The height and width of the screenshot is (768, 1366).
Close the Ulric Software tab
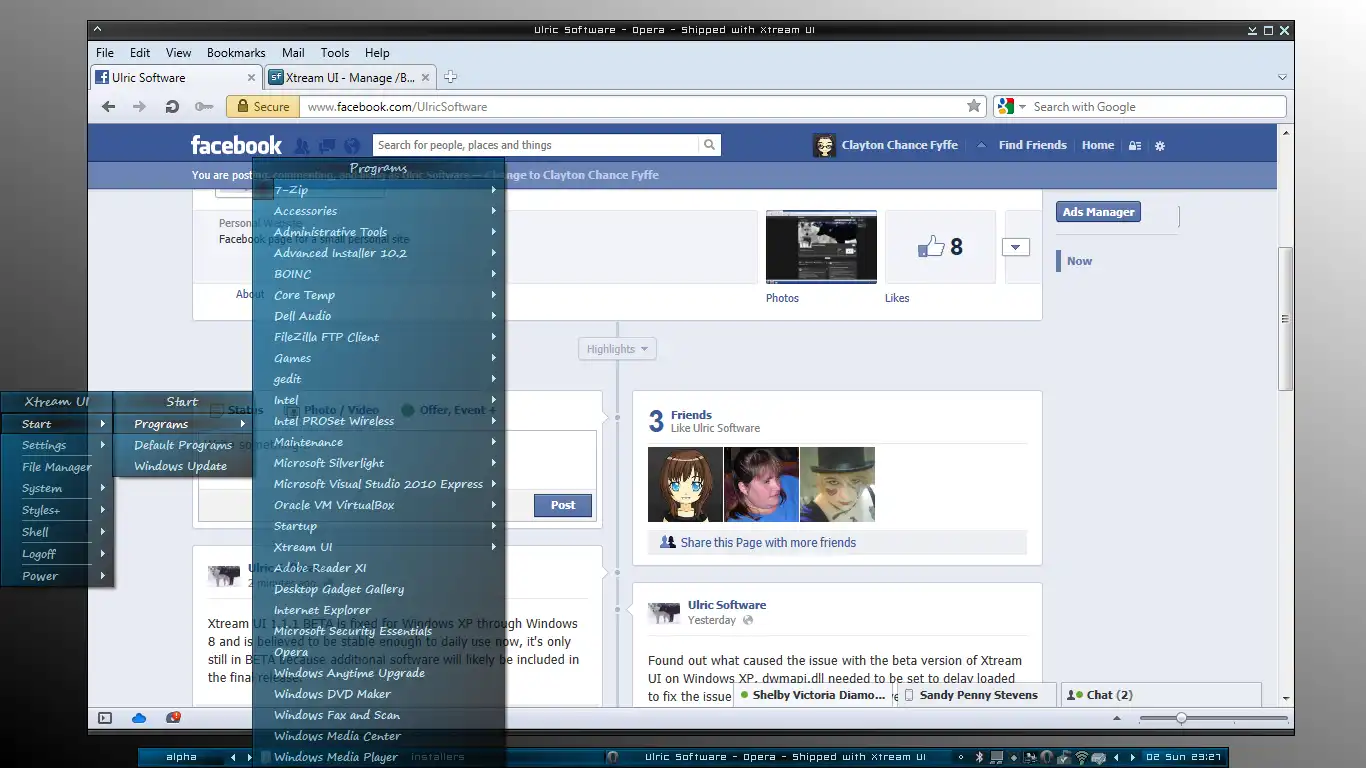pos(252,77)
